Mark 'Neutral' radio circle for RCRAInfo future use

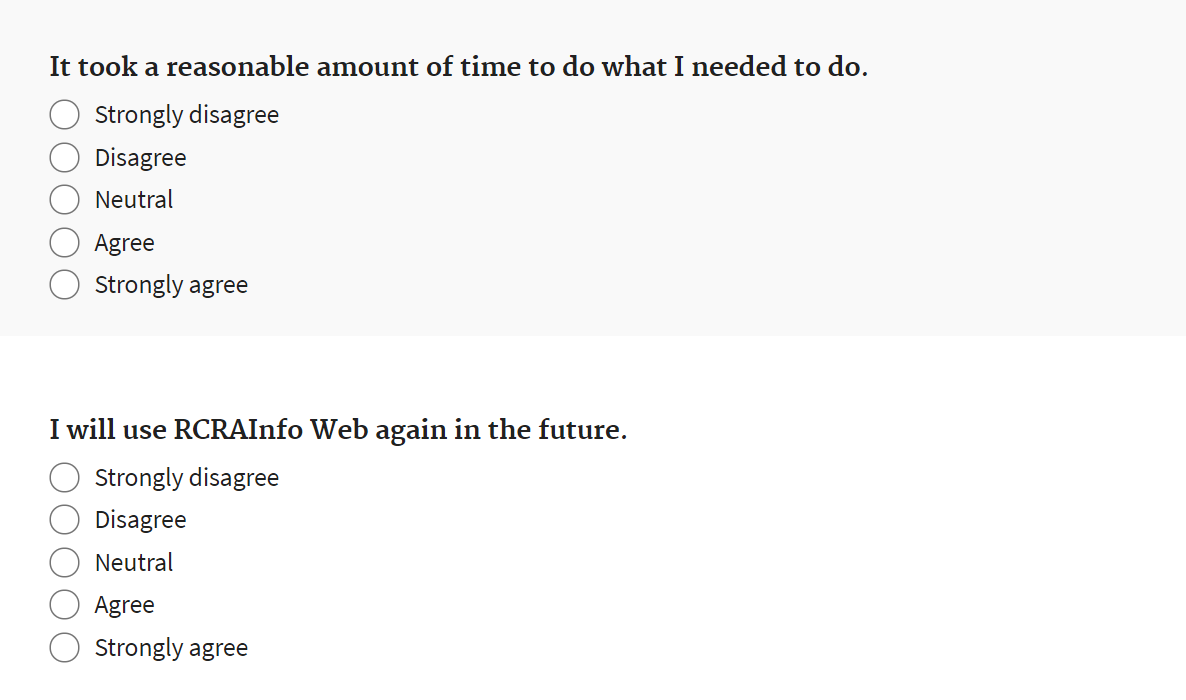click(65, 563)
